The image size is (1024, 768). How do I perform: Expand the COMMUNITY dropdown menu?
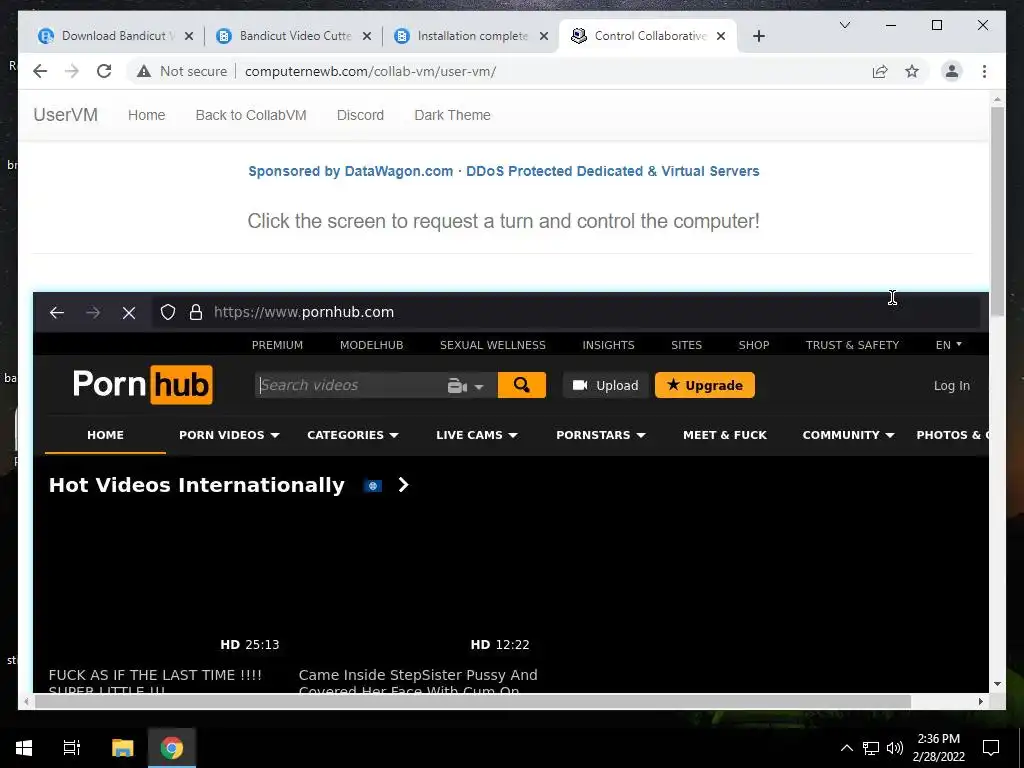[848, 435]
